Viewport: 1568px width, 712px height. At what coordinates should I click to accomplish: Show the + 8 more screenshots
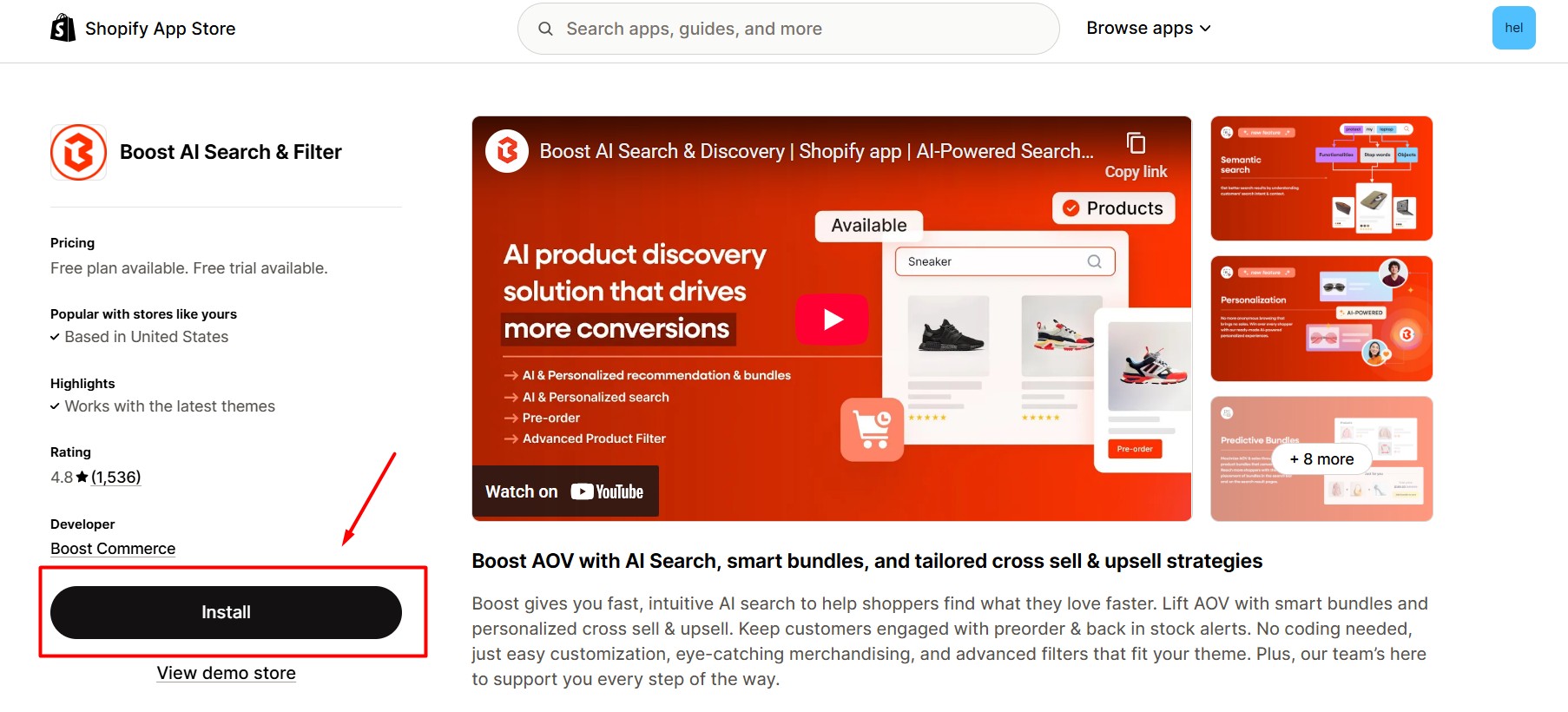tap(1321, 458)
